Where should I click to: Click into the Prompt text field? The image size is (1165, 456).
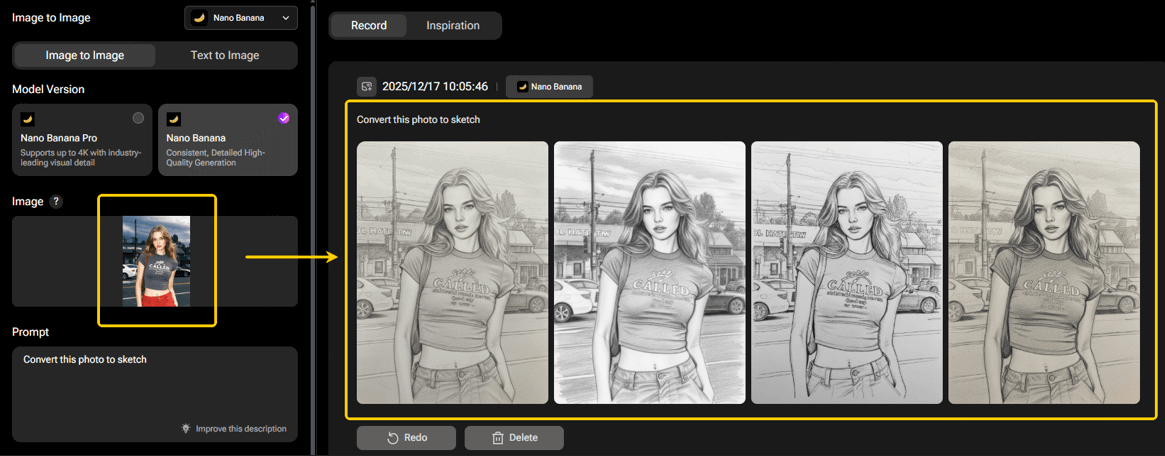coord(155,394)
